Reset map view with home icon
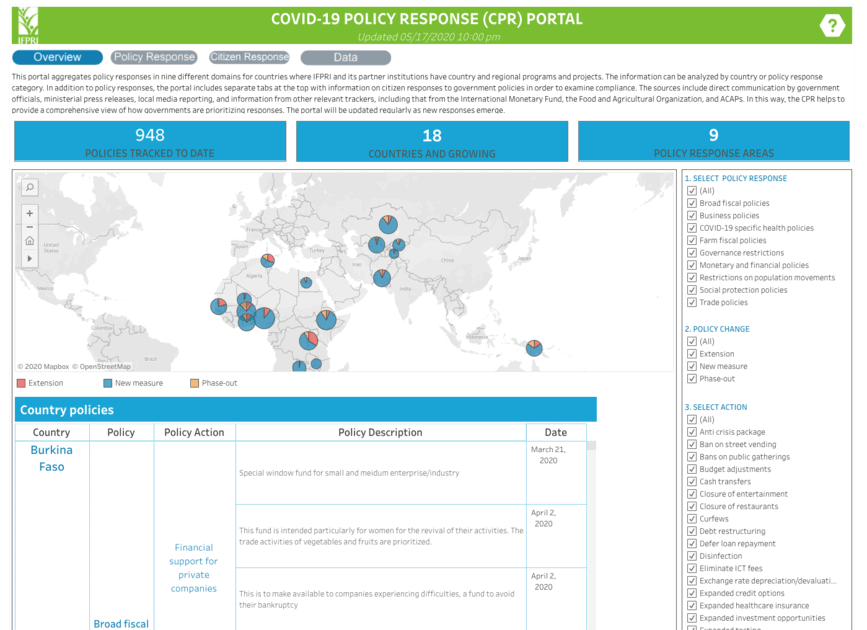 (29, 241)
